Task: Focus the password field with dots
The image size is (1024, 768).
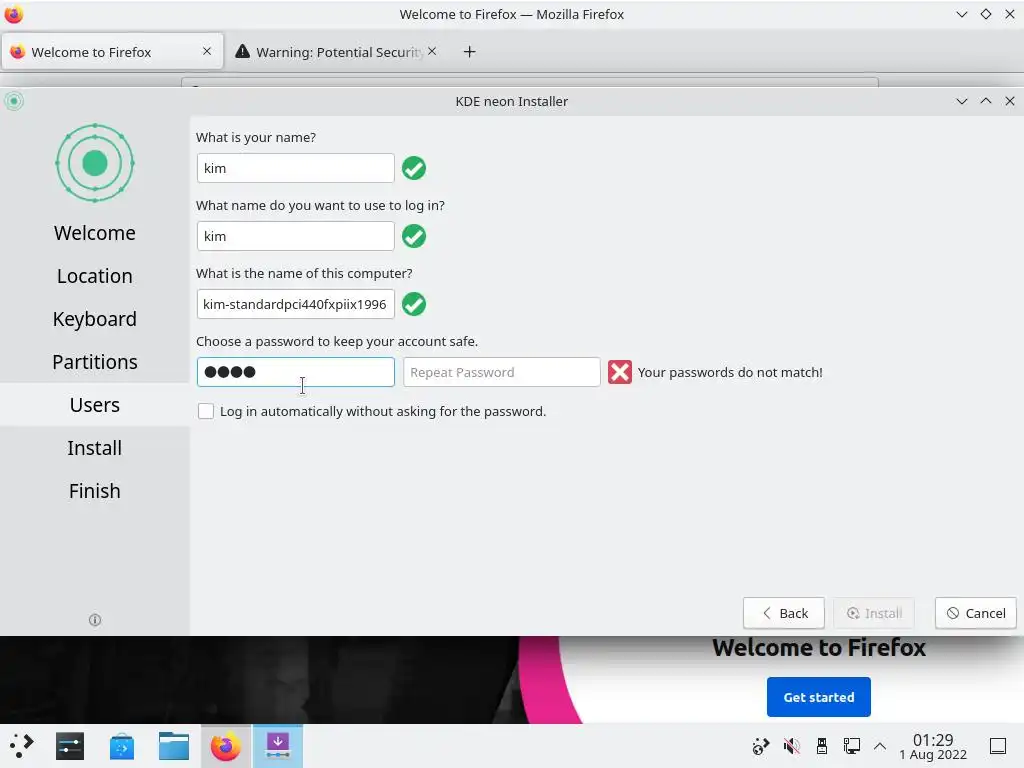Action: pos(296,372)
